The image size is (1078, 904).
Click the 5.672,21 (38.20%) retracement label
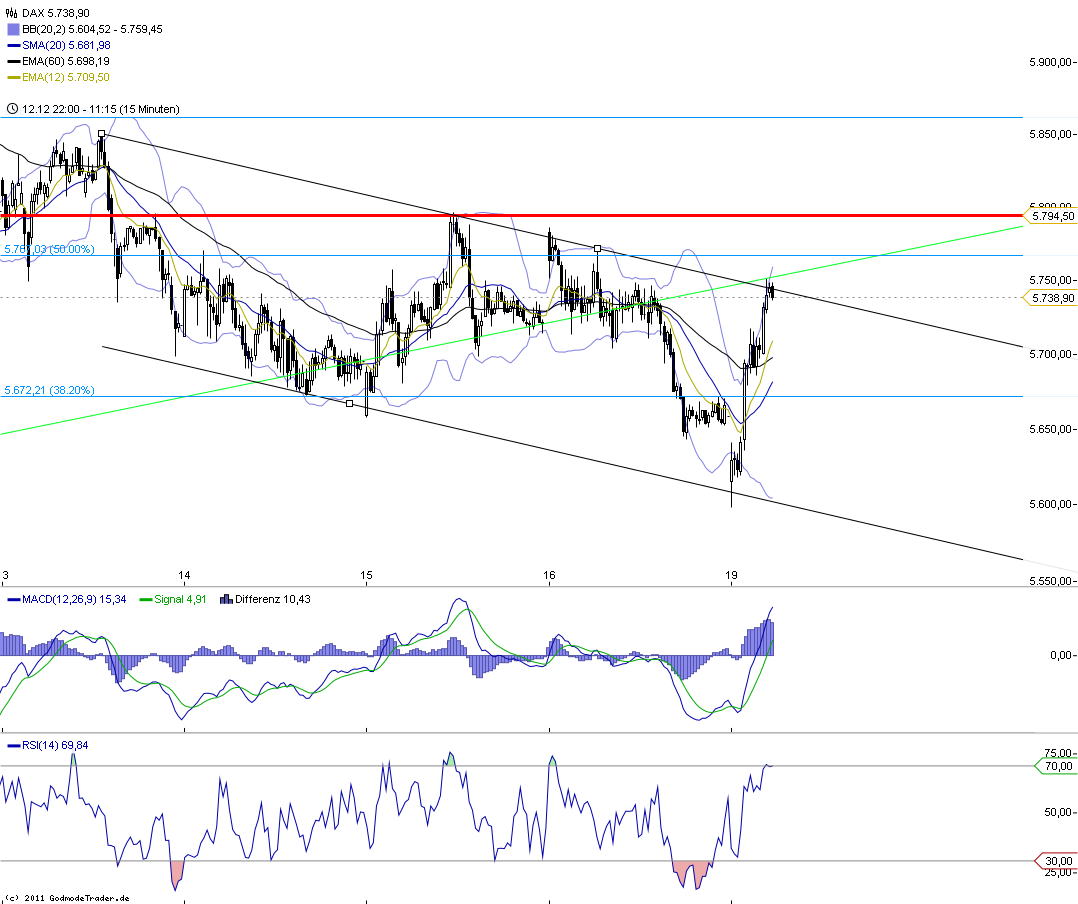50,390
